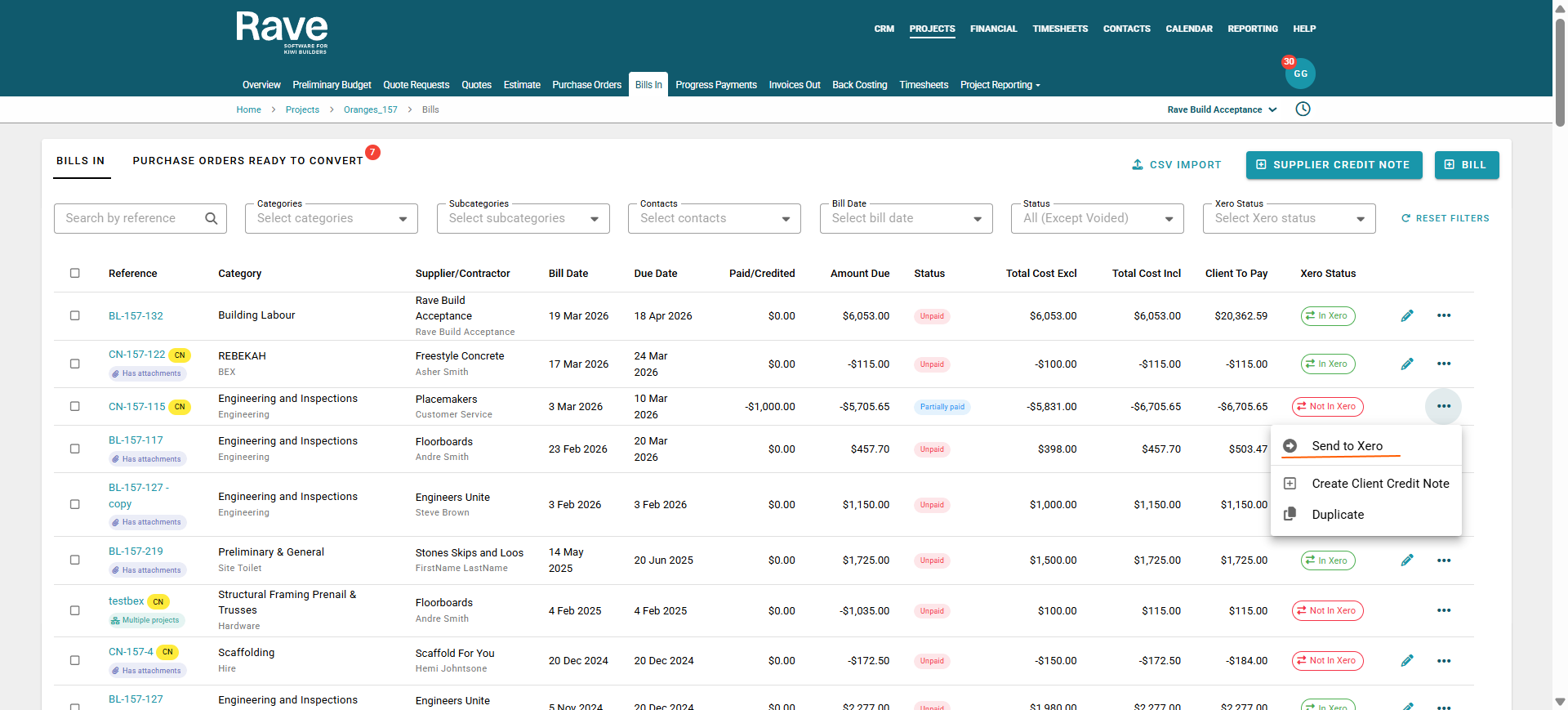The width and height of the screenshot is (1568, 710).
Task: Open the GG user avatar
Action: point(1300,74)
